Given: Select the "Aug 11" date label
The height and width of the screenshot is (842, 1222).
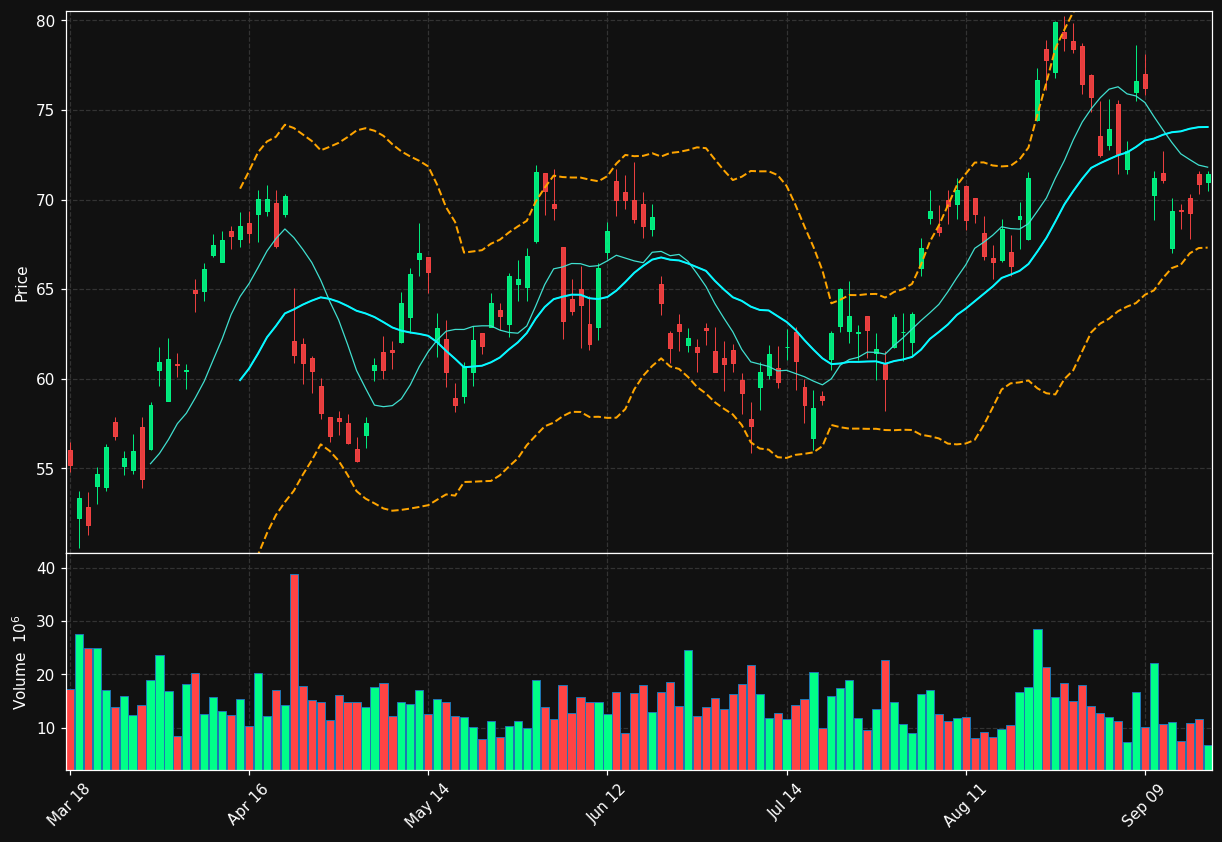Looking at the screenshot, I should [964, 805].
